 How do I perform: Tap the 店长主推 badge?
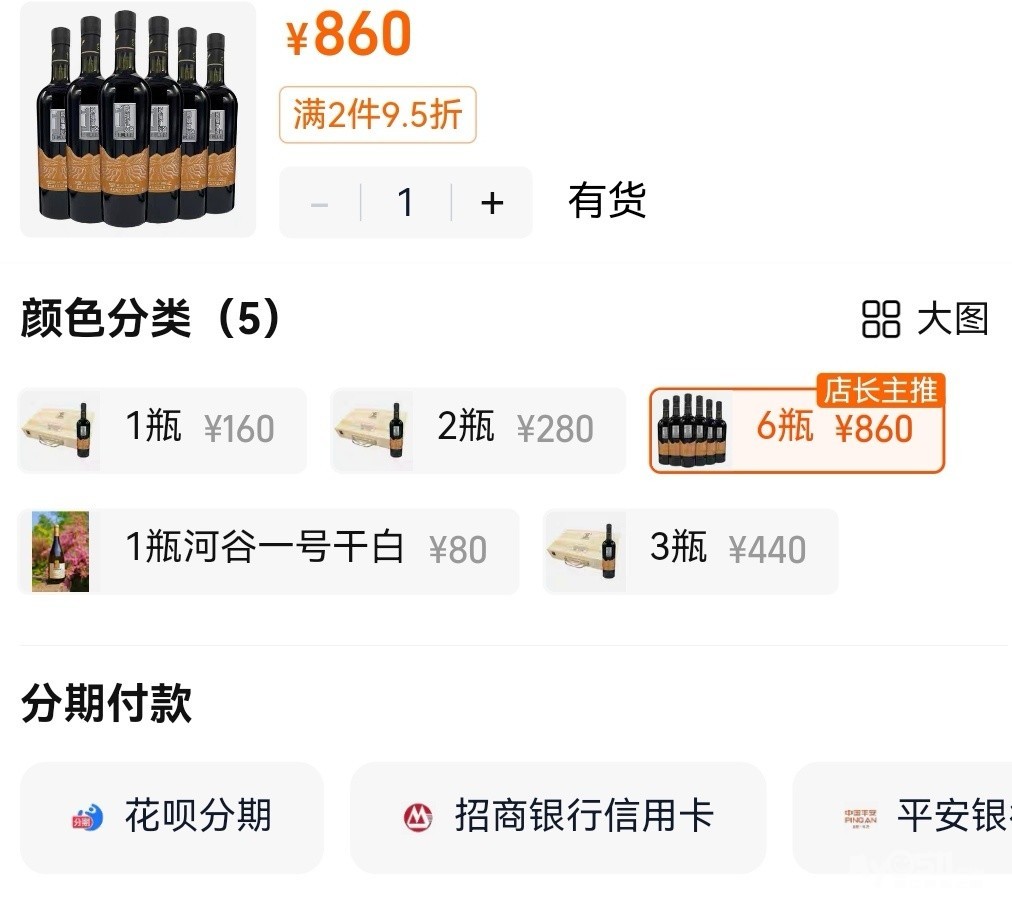click(x=881, y=390)
